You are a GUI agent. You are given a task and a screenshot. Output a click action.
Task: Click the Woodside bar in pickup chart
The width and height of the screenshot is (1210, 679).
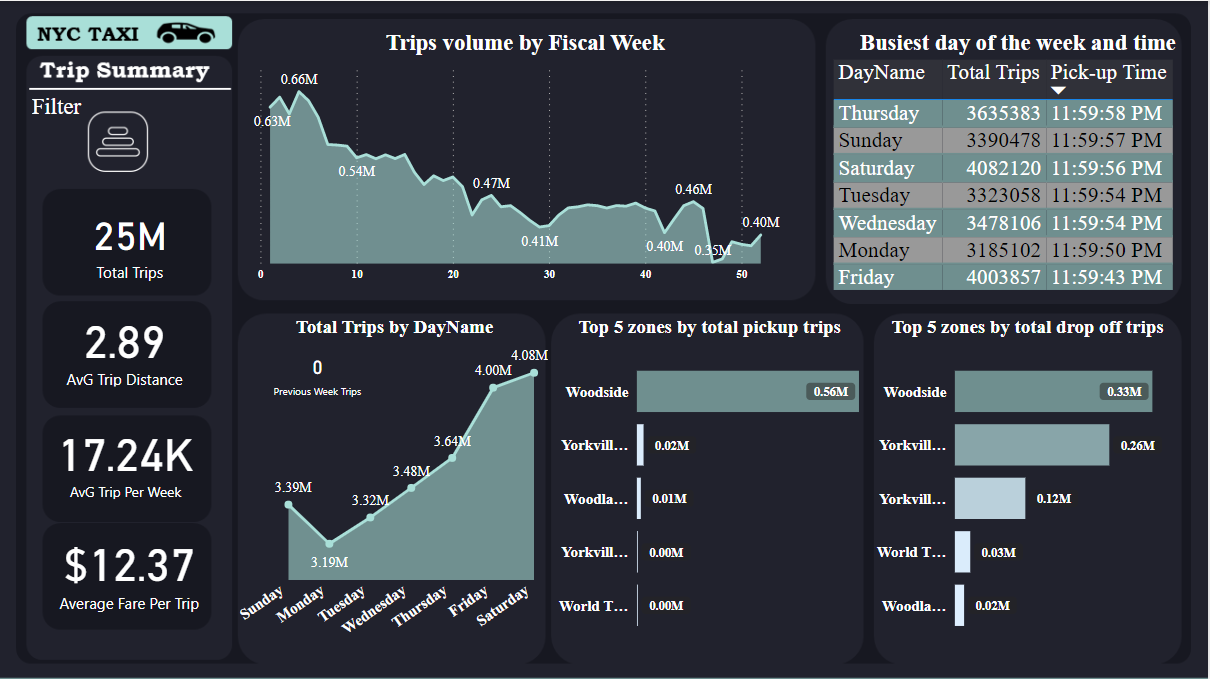pos(747,392)
